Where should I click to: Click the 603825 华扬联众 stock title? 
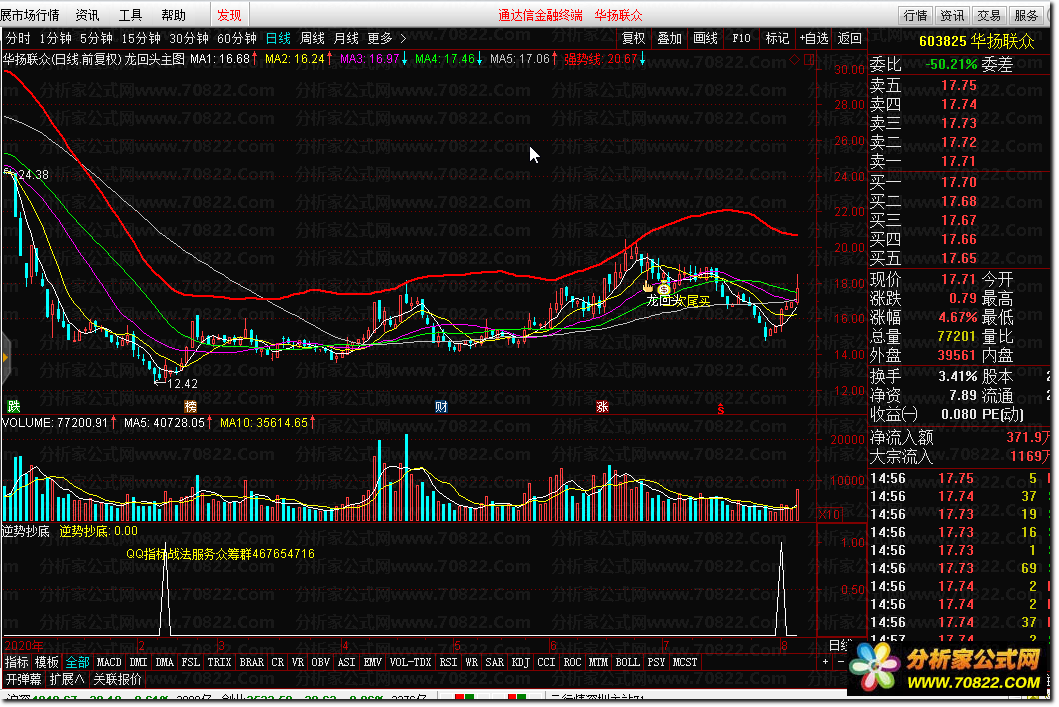click(976, 41)
